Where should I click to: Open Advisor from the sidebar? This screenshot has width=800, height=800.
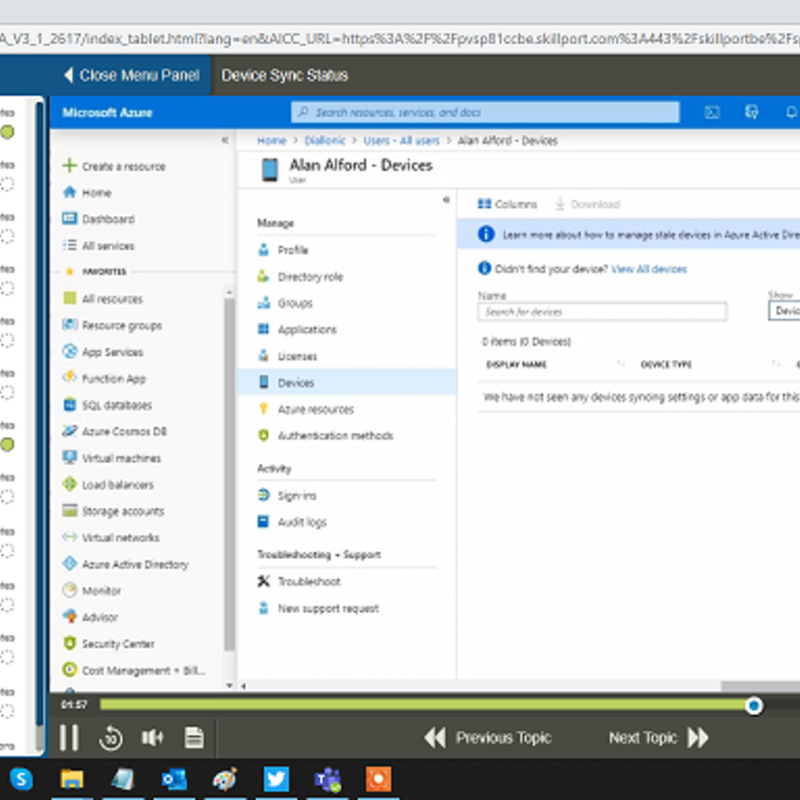pos(90,617)
